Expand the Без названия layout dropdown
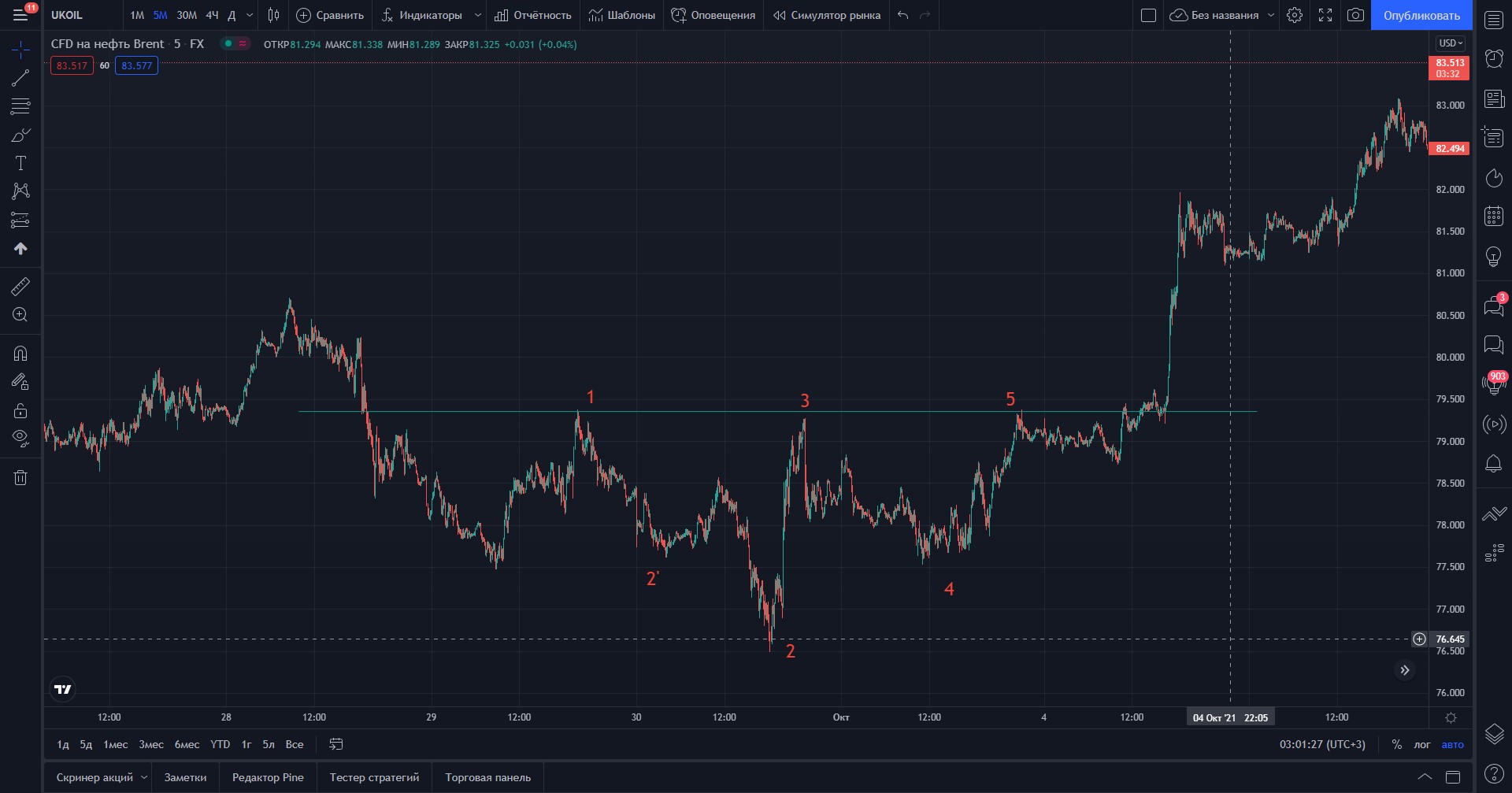The image size is (1512, 793). point(1270,15)
